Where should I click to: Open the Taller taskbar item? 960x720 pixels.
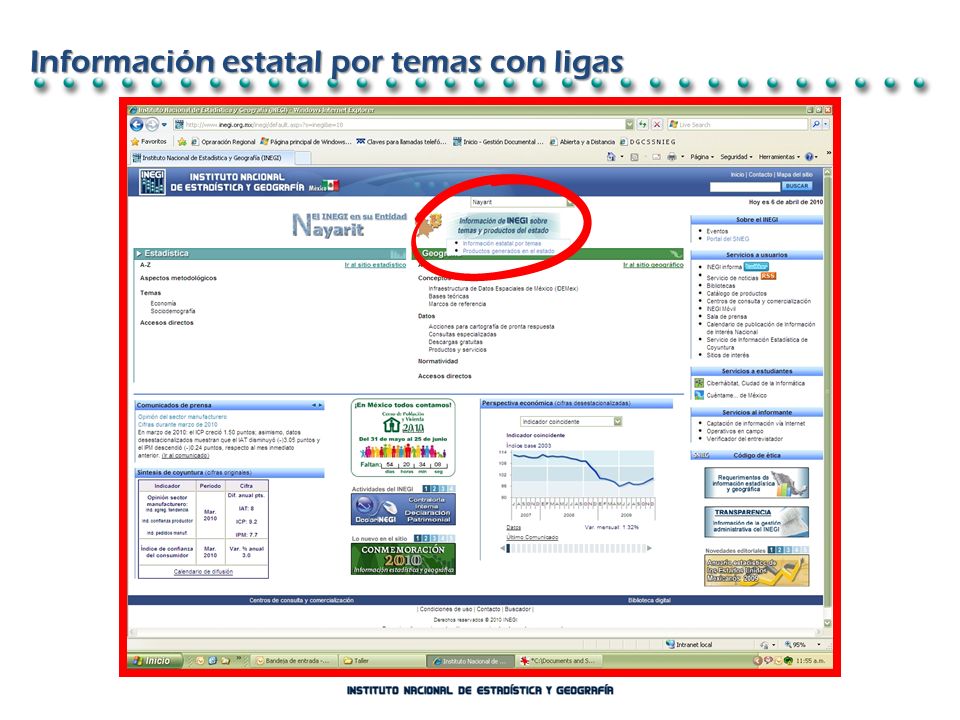click(381, 661)
